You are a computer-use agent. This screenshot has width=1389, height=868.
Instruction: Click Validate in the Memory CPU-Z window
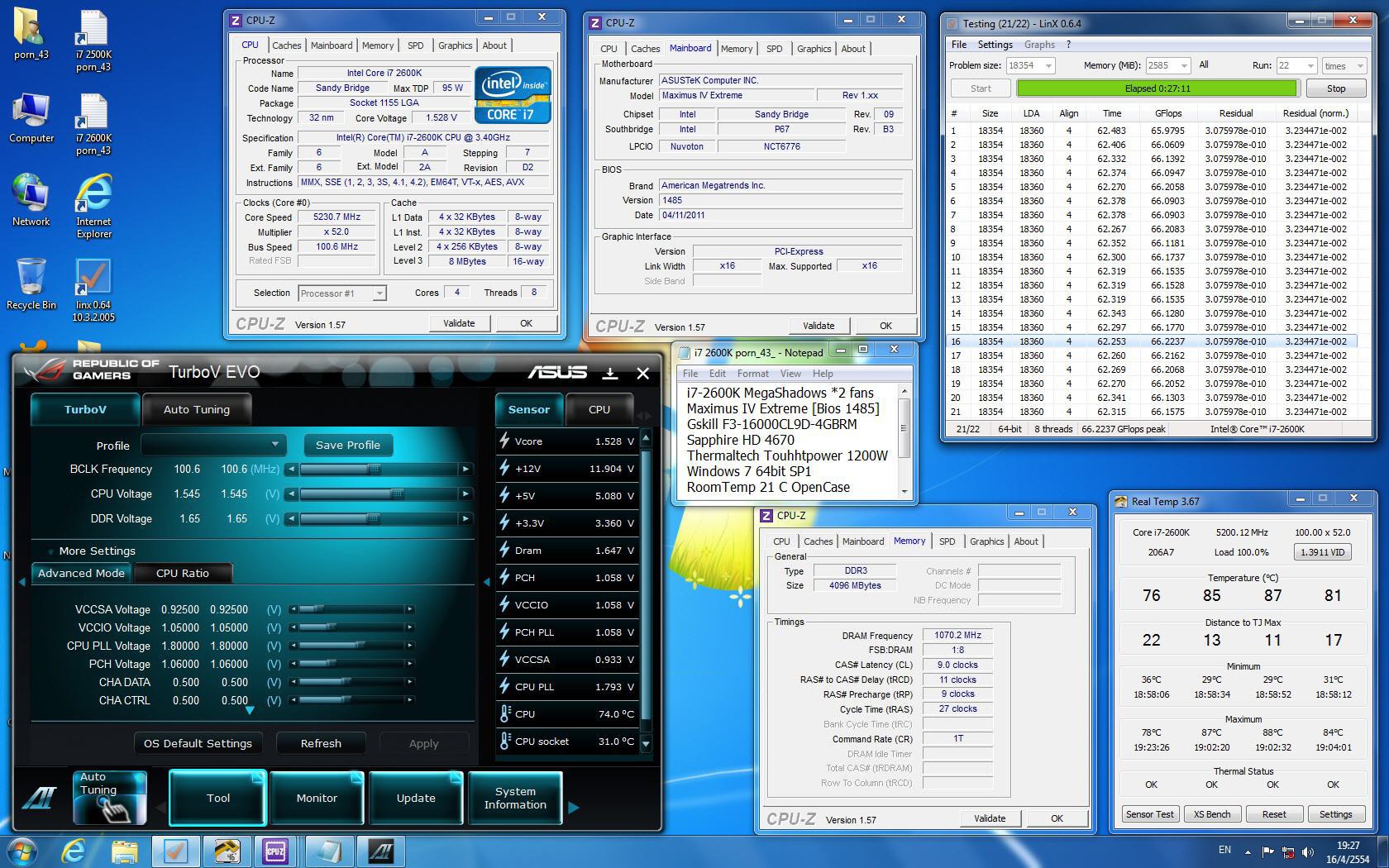click(990, 818)
